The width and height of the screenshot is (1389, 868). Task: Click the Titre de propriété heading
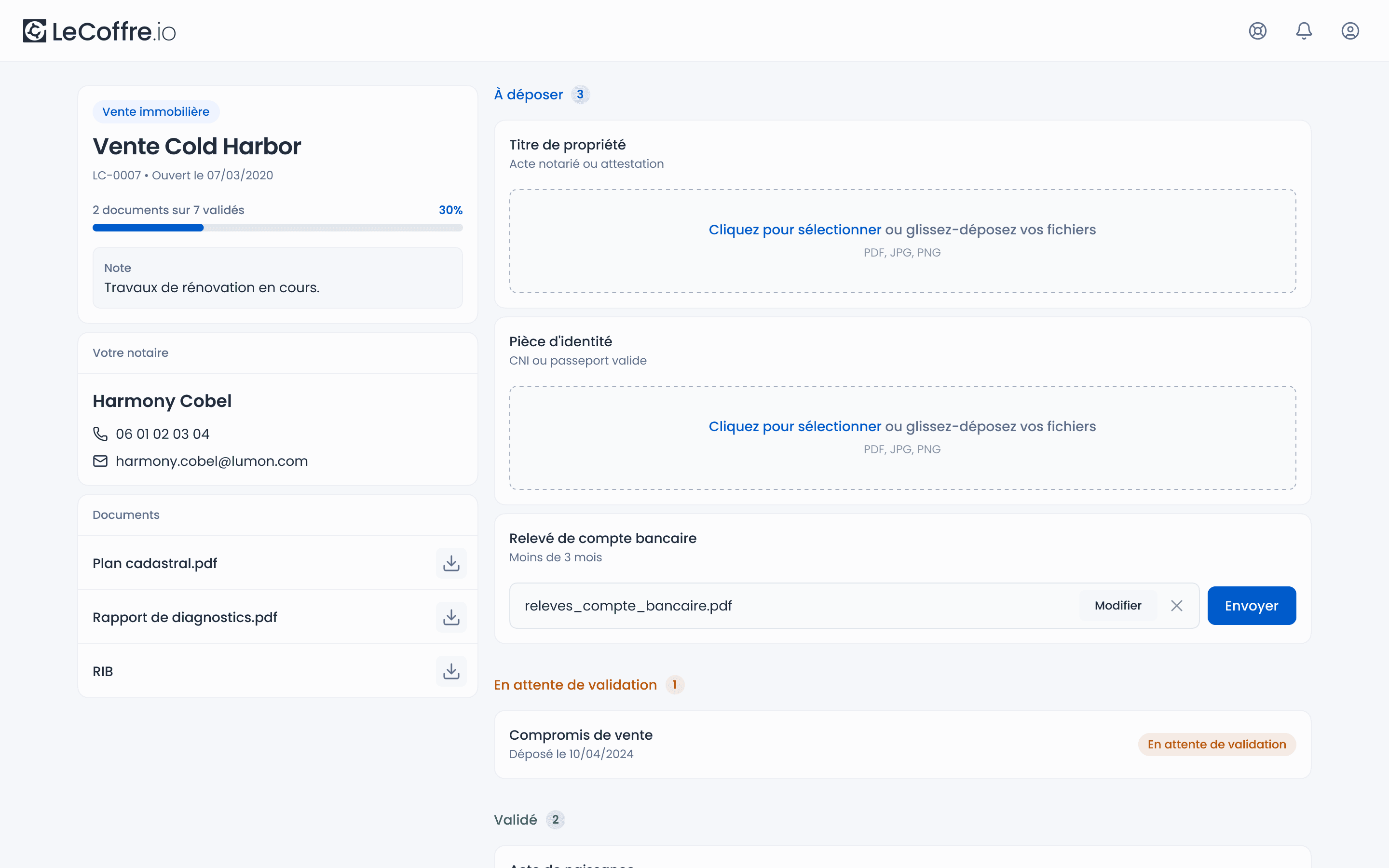[x=567, y=145]
